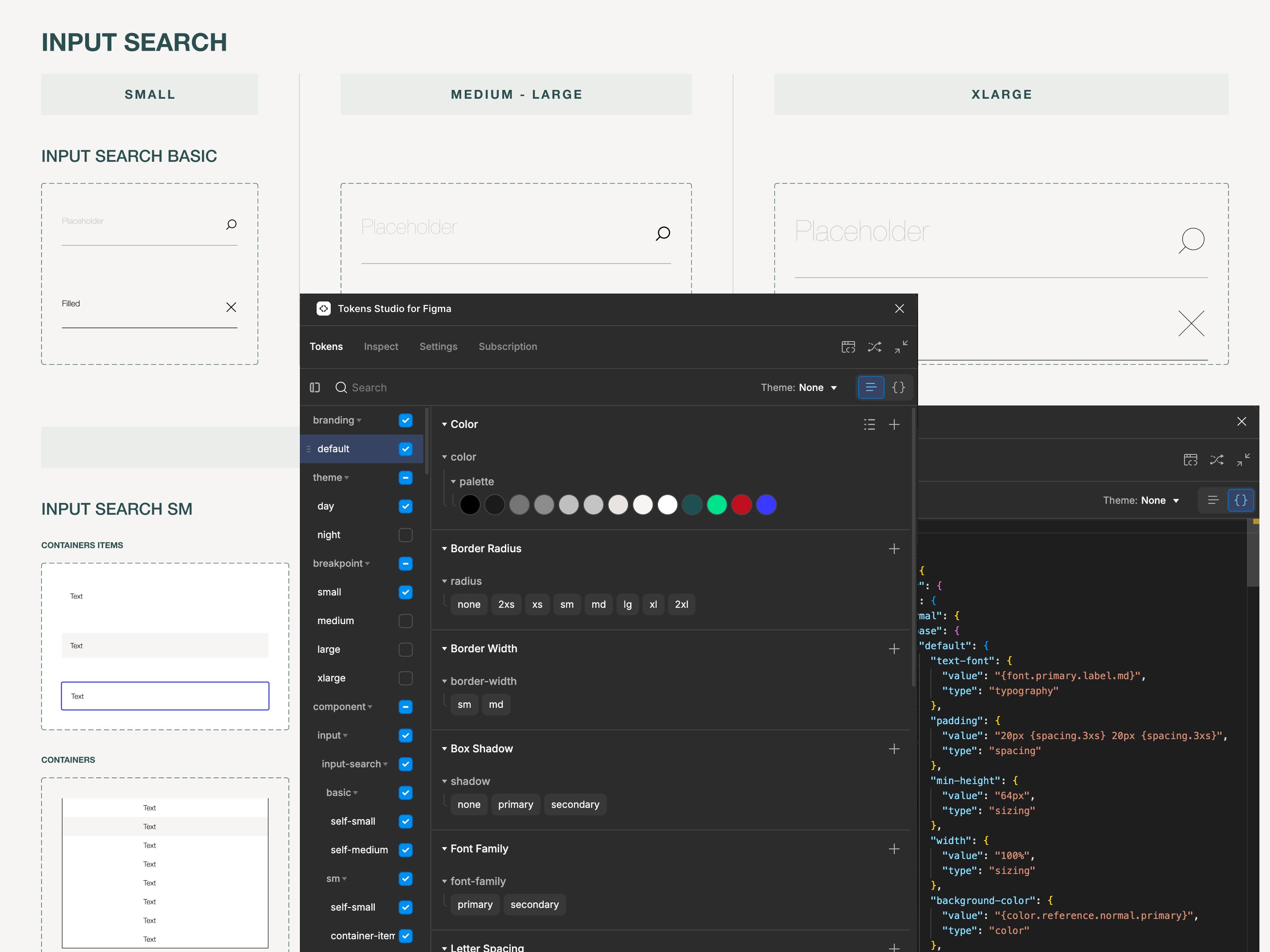The width and height of the screenshot is (1270, 952).
Task: Click the none shadow token
Action: point(469,804)
